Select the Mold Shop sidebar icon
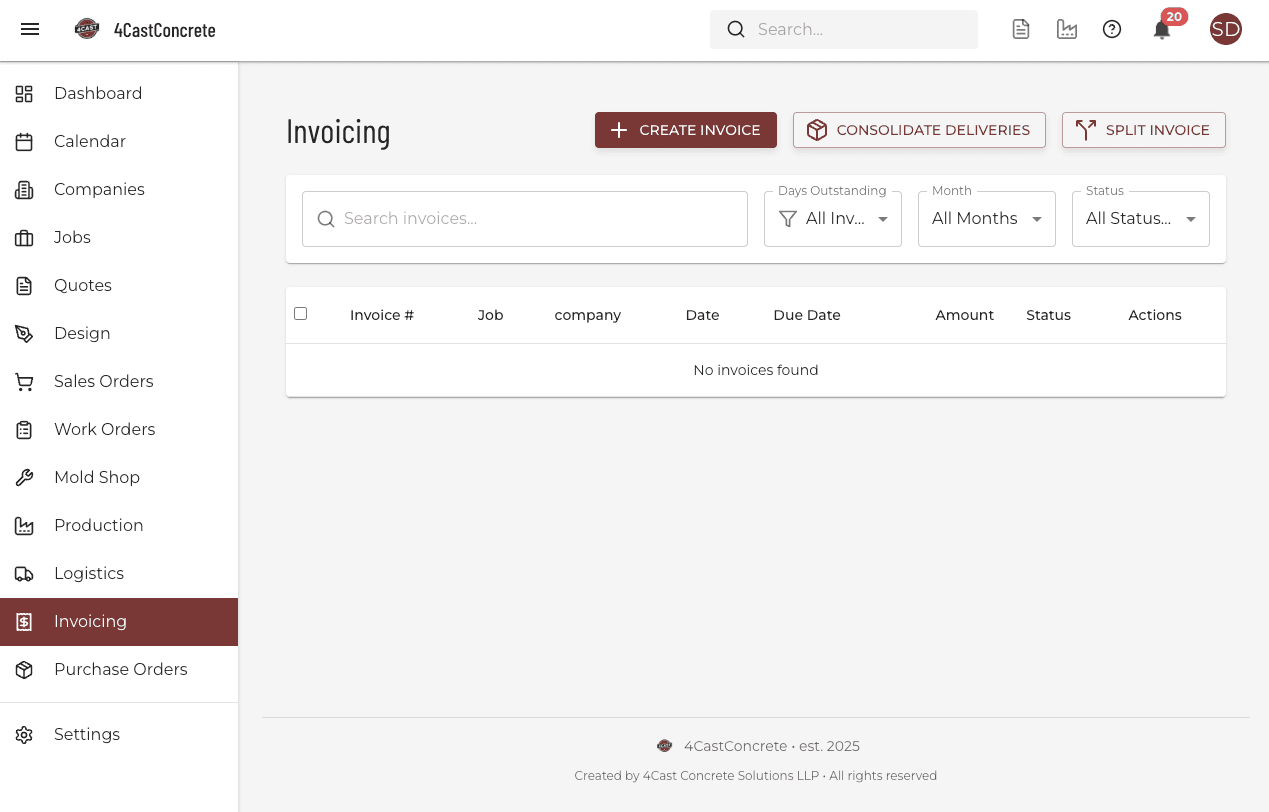The width and height of the screenshot is (1269, 812). [x=24, y=477]
